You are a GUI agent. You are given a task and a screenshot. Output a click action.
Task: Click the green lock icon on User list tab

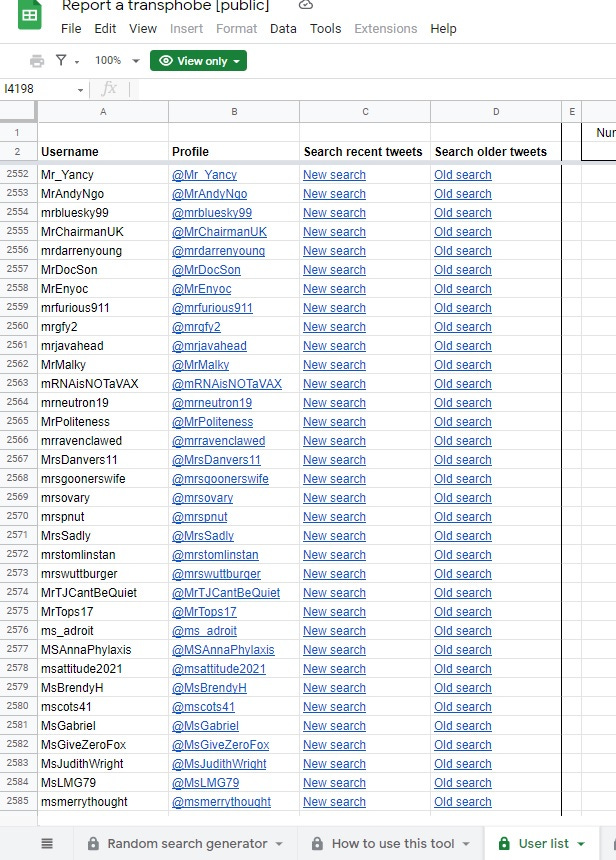click(x=504, y=844)
